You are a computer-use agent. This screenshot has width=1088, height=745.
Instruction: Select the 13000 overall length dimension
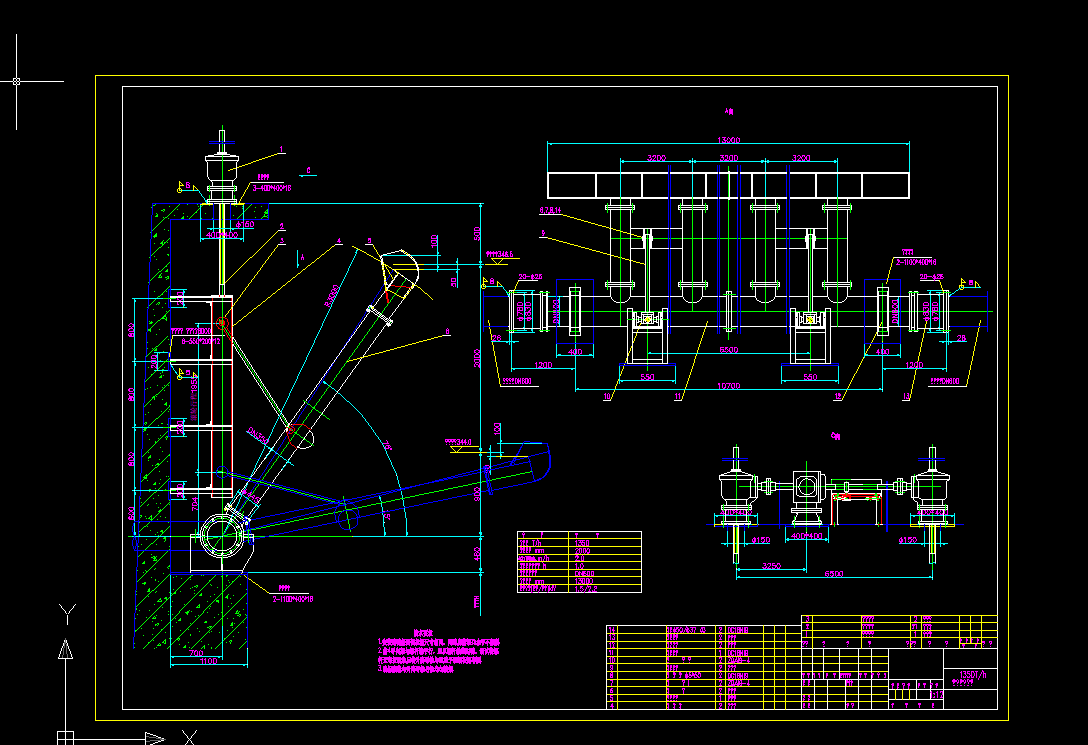728,140
